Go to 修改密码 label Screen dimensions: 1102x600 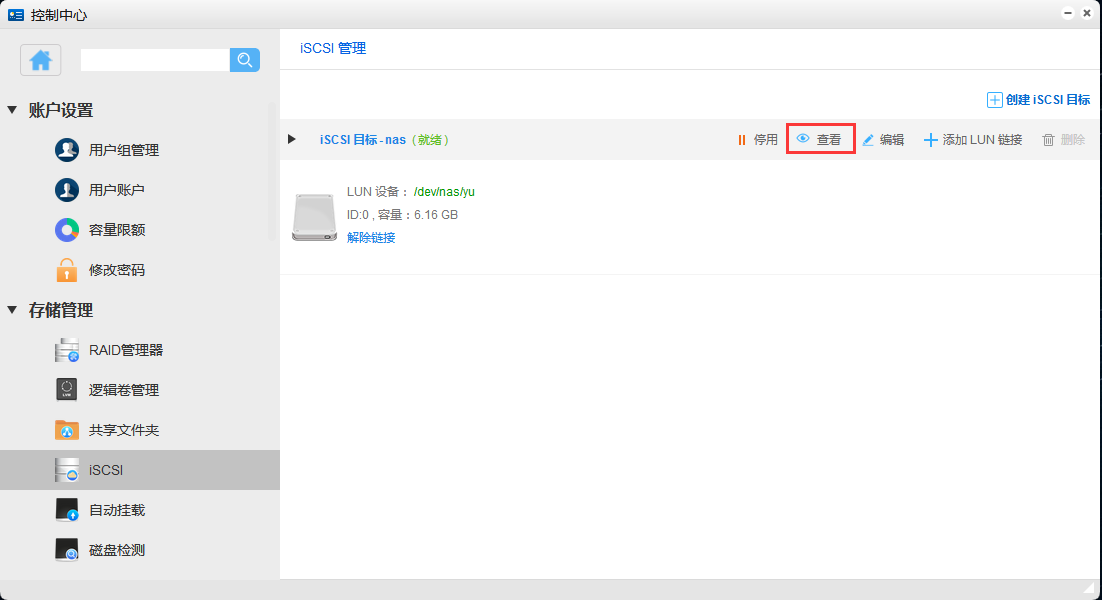point(117,270)
